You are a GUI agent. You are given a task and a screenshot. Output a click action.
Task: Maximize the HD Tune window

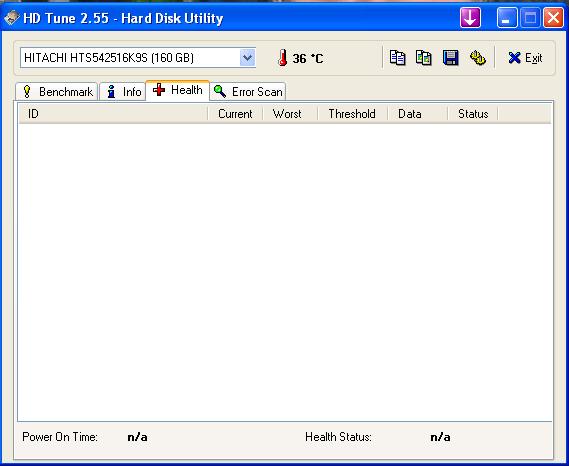coord(530,18)
